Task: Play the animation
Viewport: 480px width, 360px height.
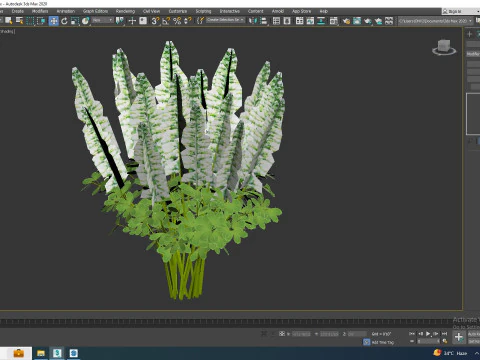Action: point(428,333)
